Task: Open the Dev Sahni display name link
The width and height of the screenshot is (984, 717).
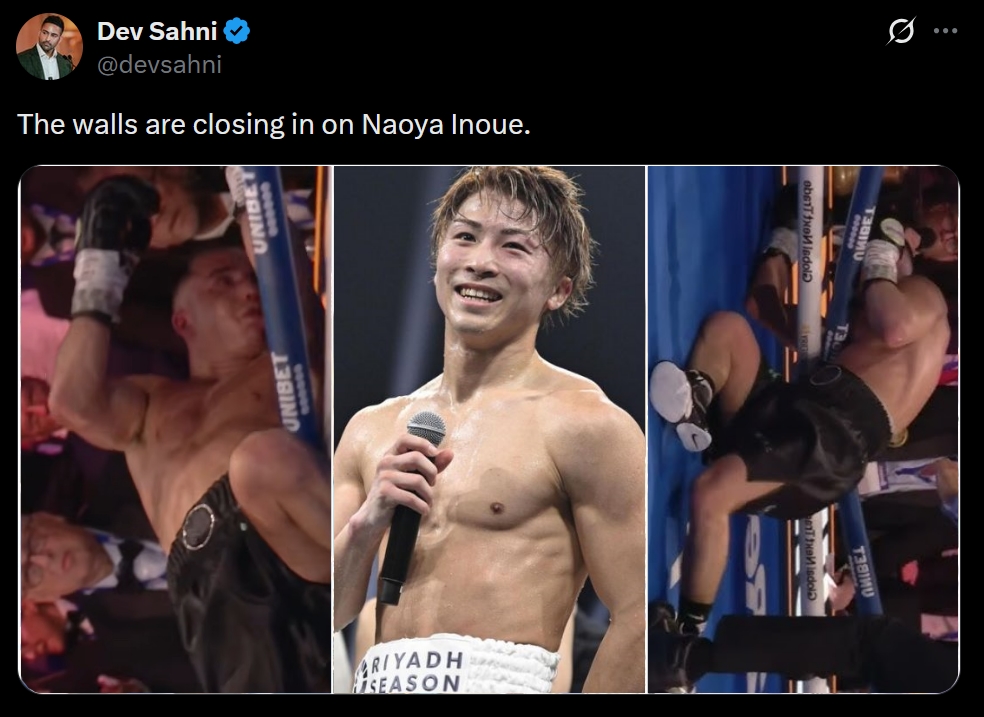Action: tap(157, 31)
